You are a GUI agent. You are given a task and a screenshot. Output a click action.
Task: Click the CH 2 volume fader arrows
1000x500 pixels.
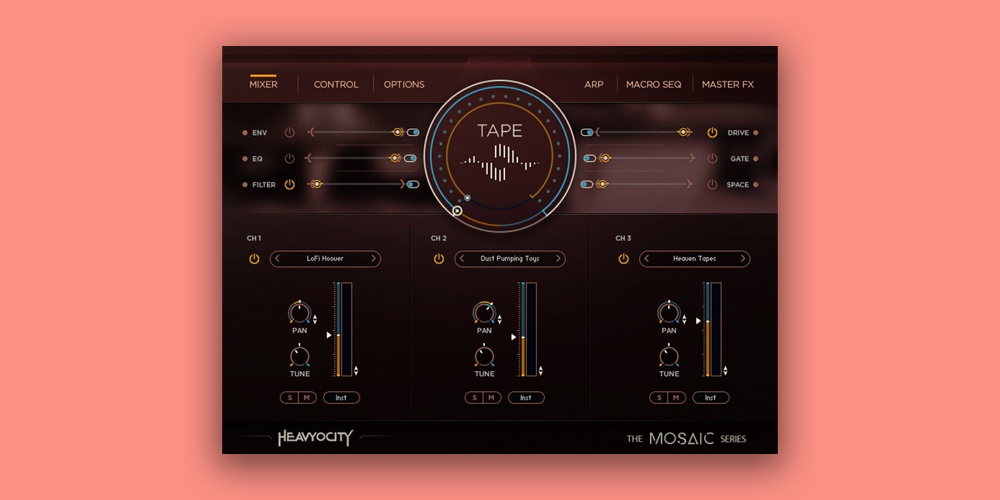click(541, 371)
